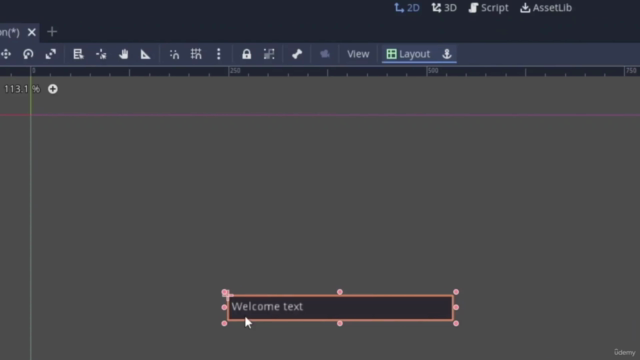The width and height of the screenshot is (640, 360).
Task: Select the Scale mode tool
Action: pos(51,54)
